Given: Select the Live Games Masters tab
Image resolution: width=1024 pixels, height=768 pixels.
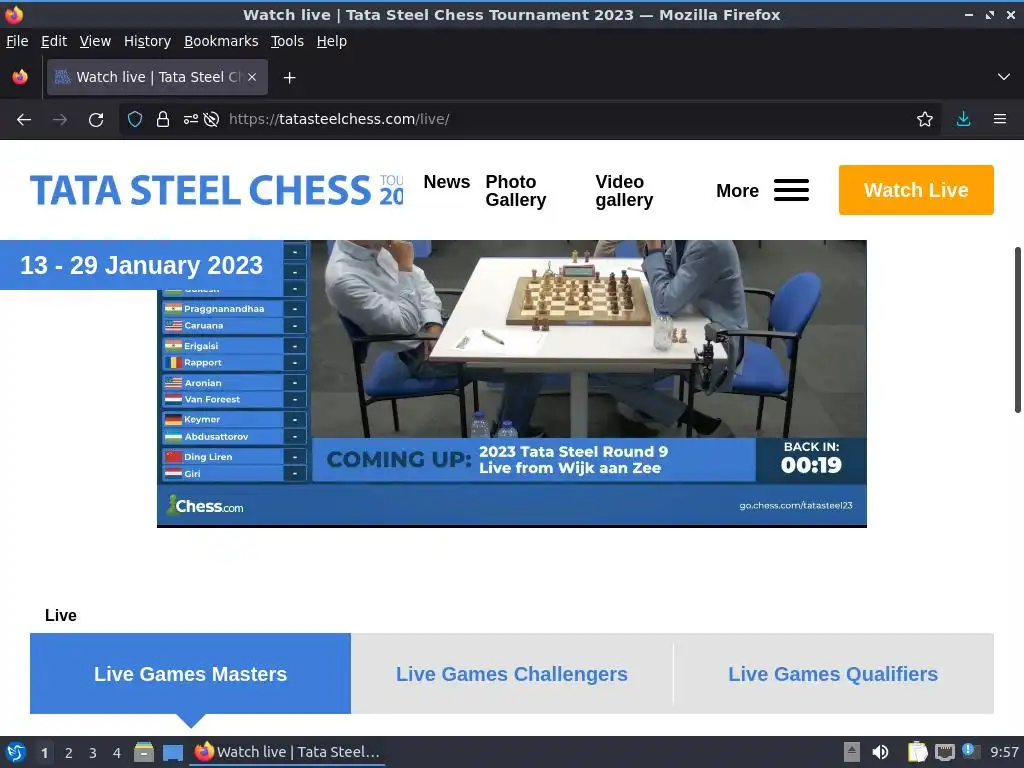Looking at the screenshot, I should [190, 673].
